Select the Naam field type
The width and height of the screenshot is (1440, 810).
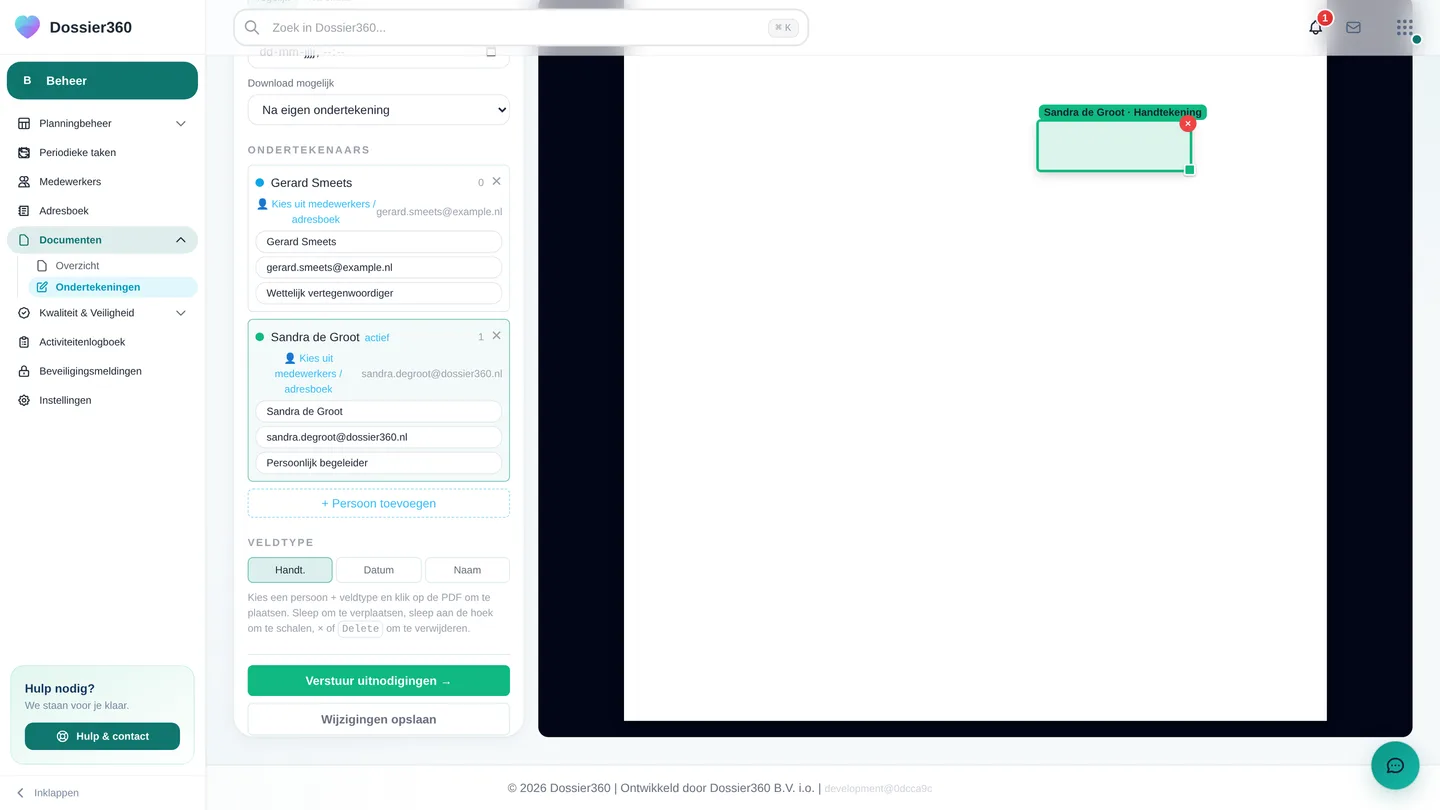(x=467, y=570)
